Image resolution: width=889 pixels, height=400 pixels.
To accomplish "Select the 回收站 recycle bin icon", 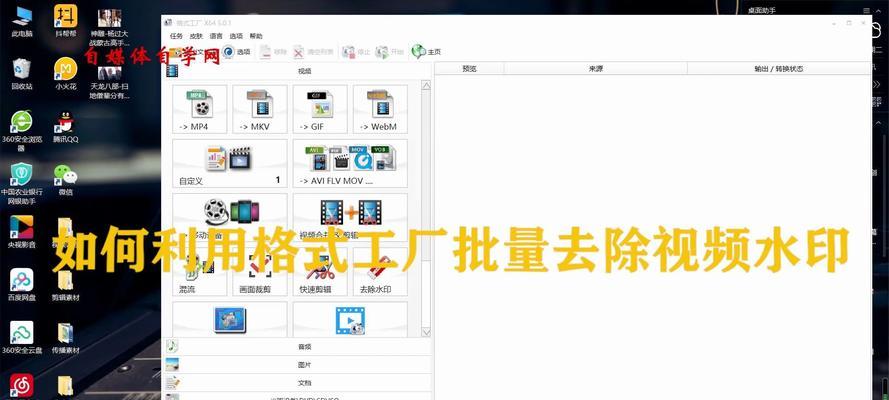I will point(22,74).
